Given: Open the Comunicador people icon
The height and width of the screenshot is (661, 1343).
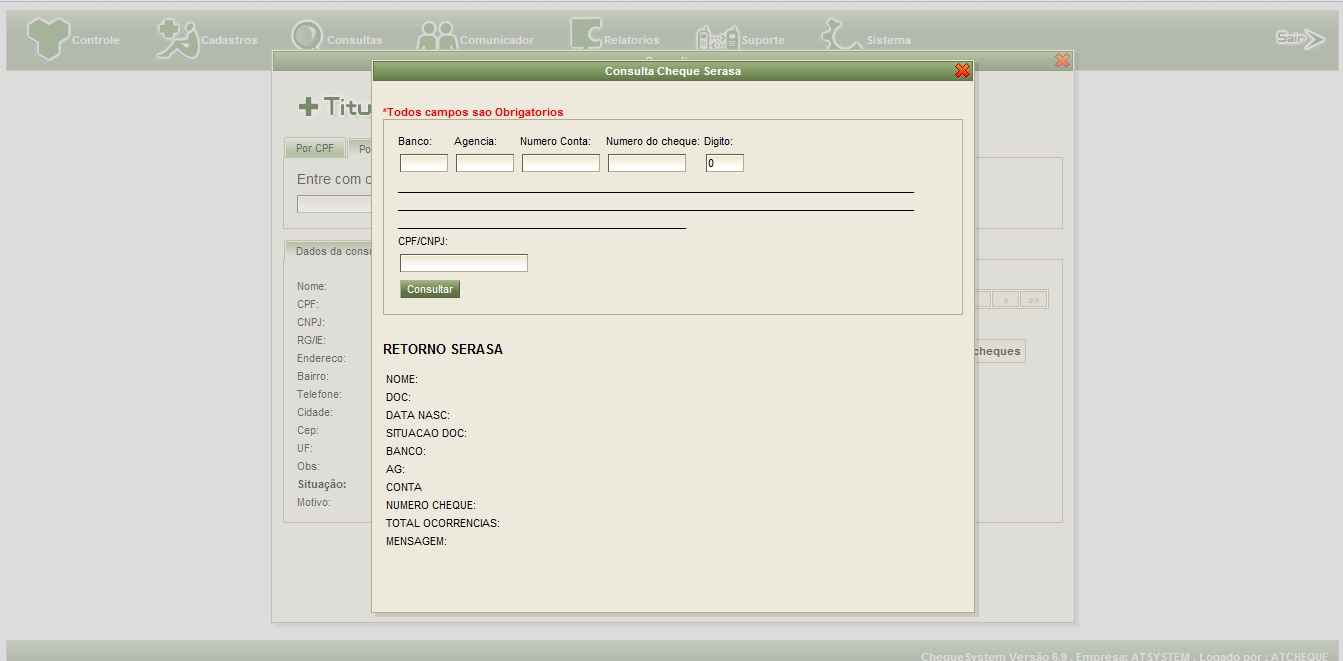Looking at the screenshot, I should coord(437,37).
